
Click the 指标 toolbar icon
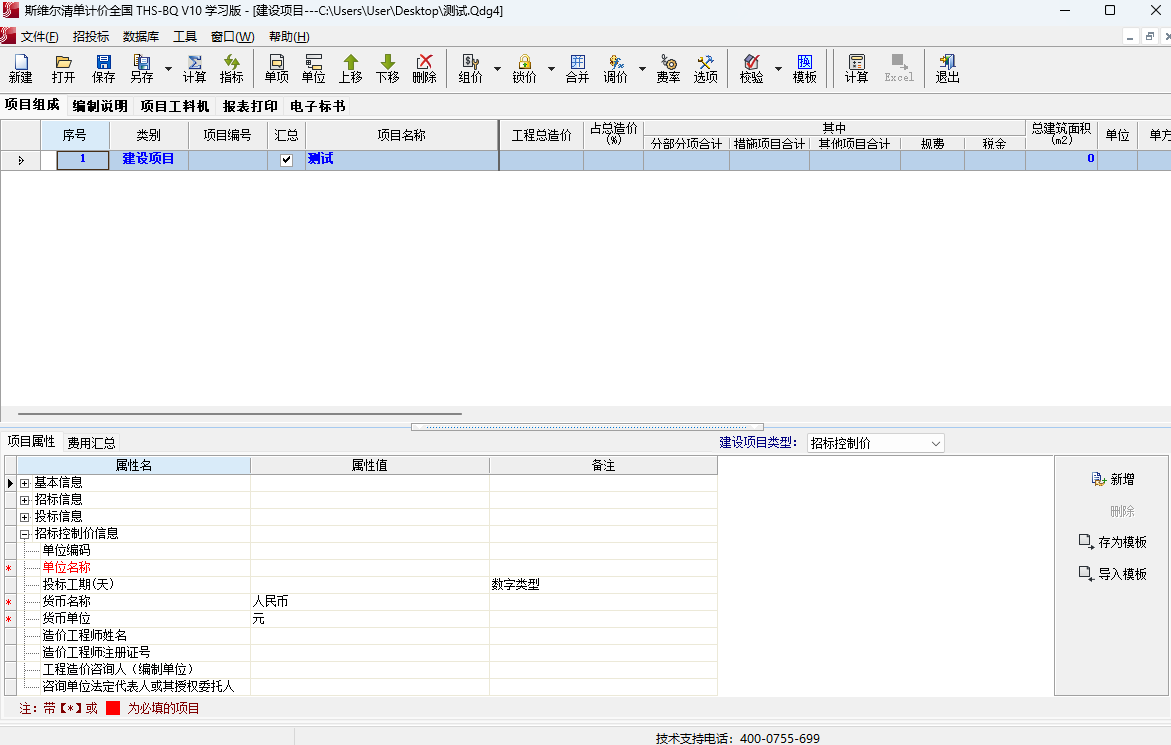tap(231, 68)
